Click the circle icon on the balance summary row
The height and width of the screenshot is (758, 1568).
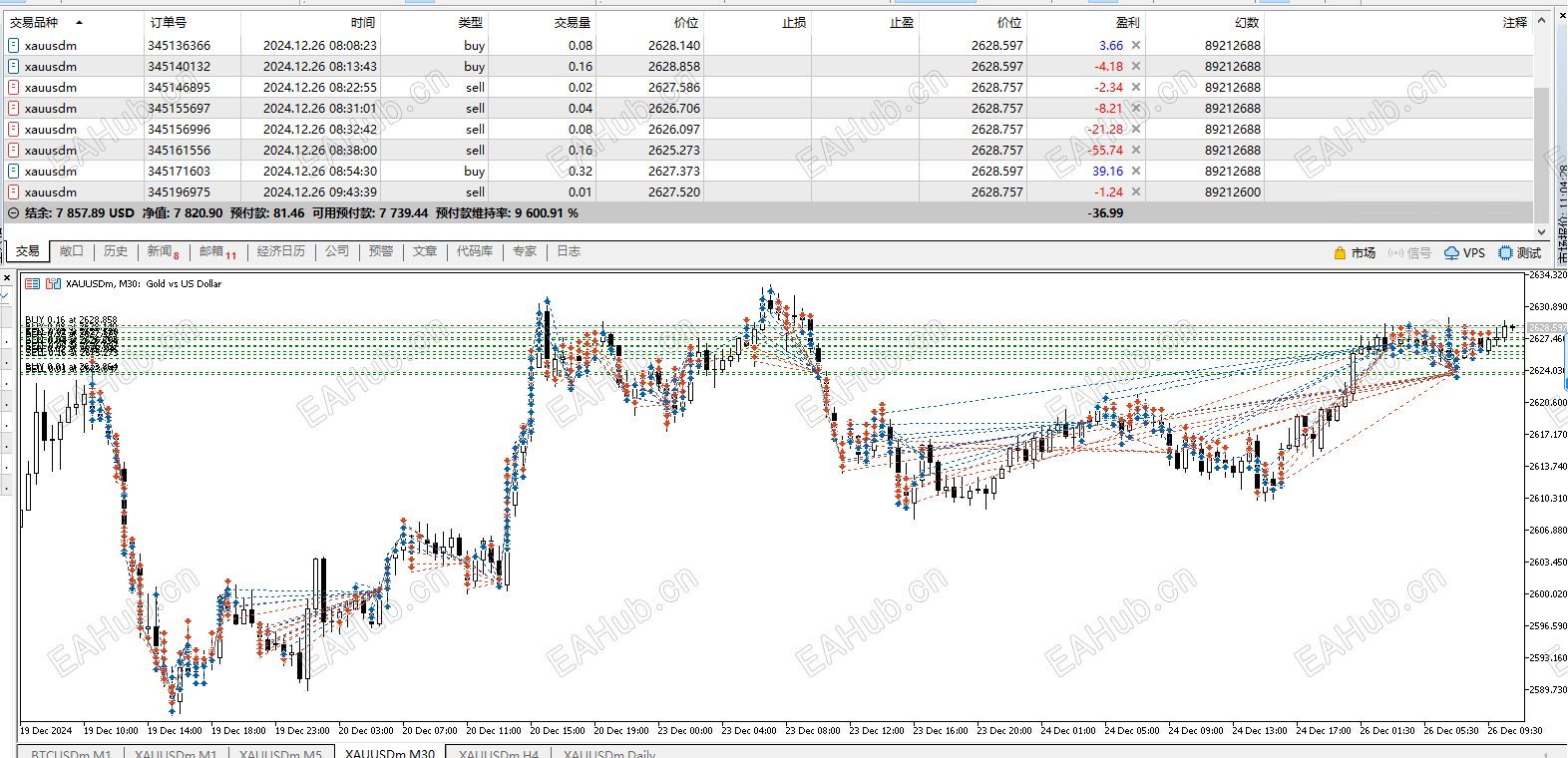click(13, 212)
